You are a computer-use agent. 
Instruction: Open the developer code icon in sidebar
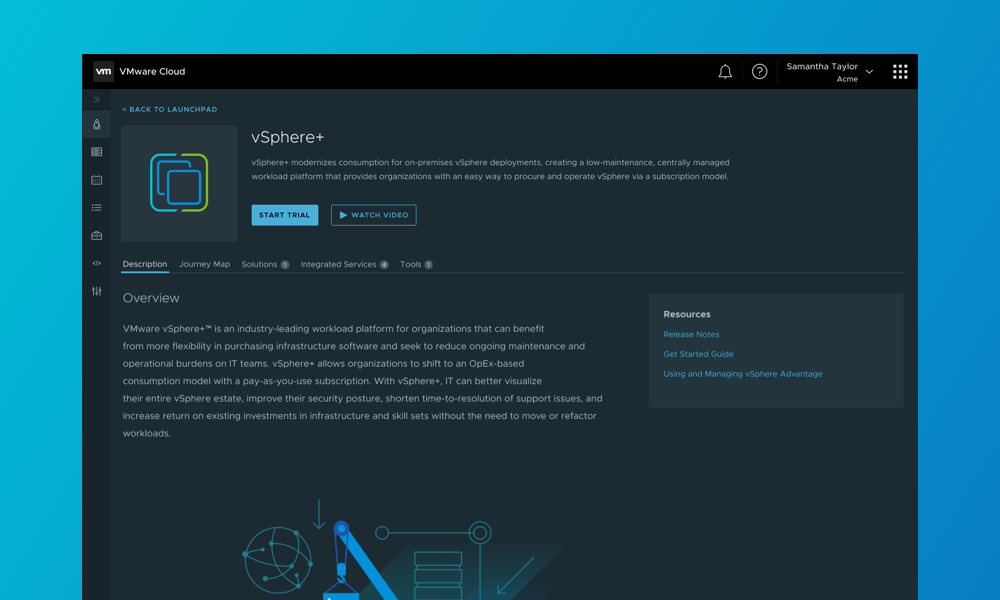tap(96, 263)
